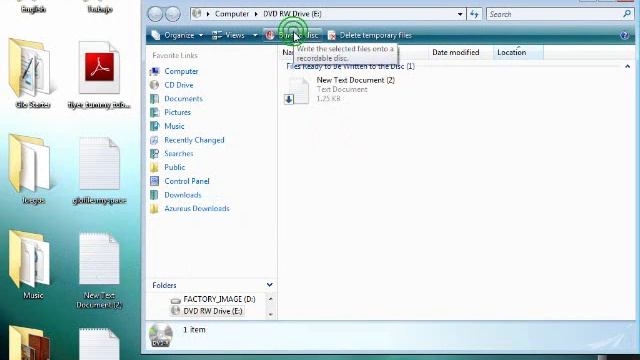Click the Public link text

click(x=175, y=167)
